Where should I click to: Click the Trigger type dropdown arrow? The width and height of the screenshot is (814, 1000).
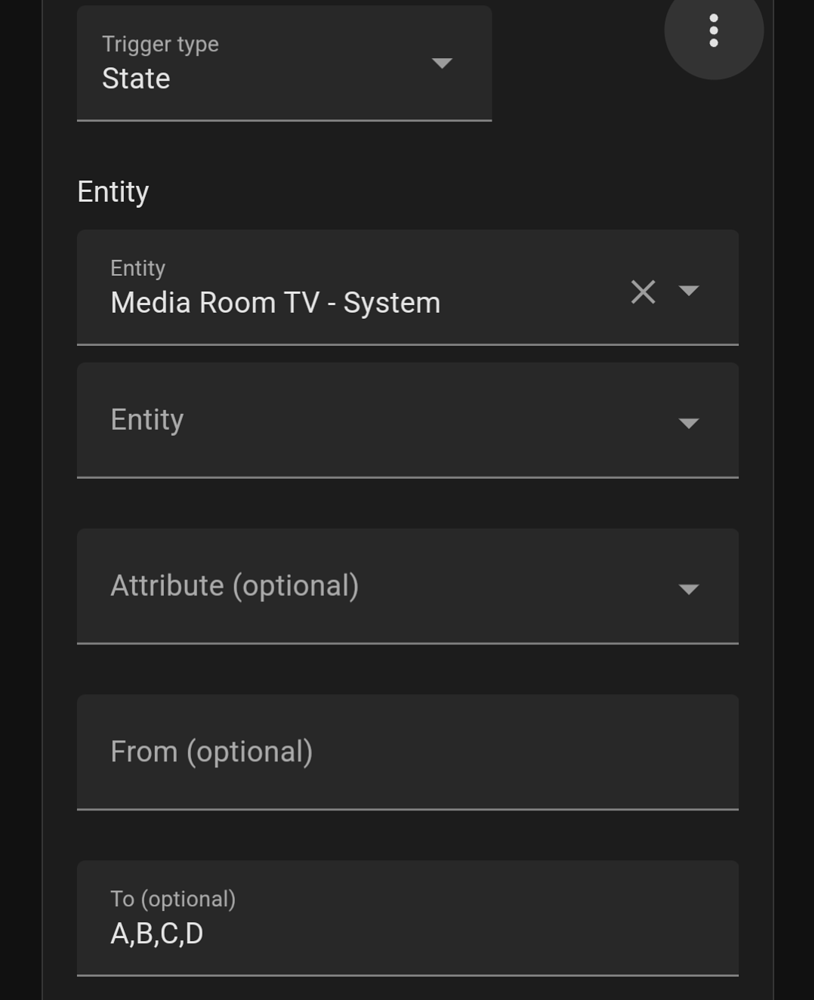click(x=442, y=62)
